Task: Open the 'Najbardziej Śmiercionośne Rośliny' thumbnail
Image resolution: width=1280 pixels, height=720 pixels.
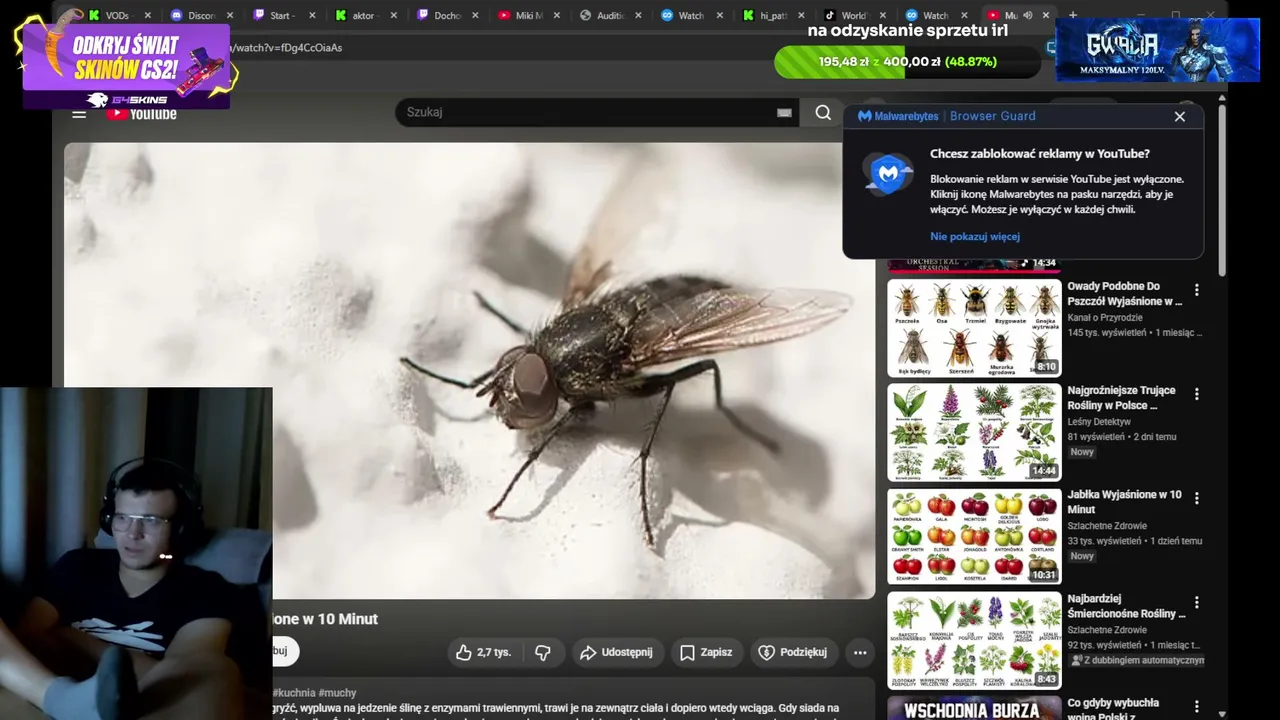Action: 974,640
